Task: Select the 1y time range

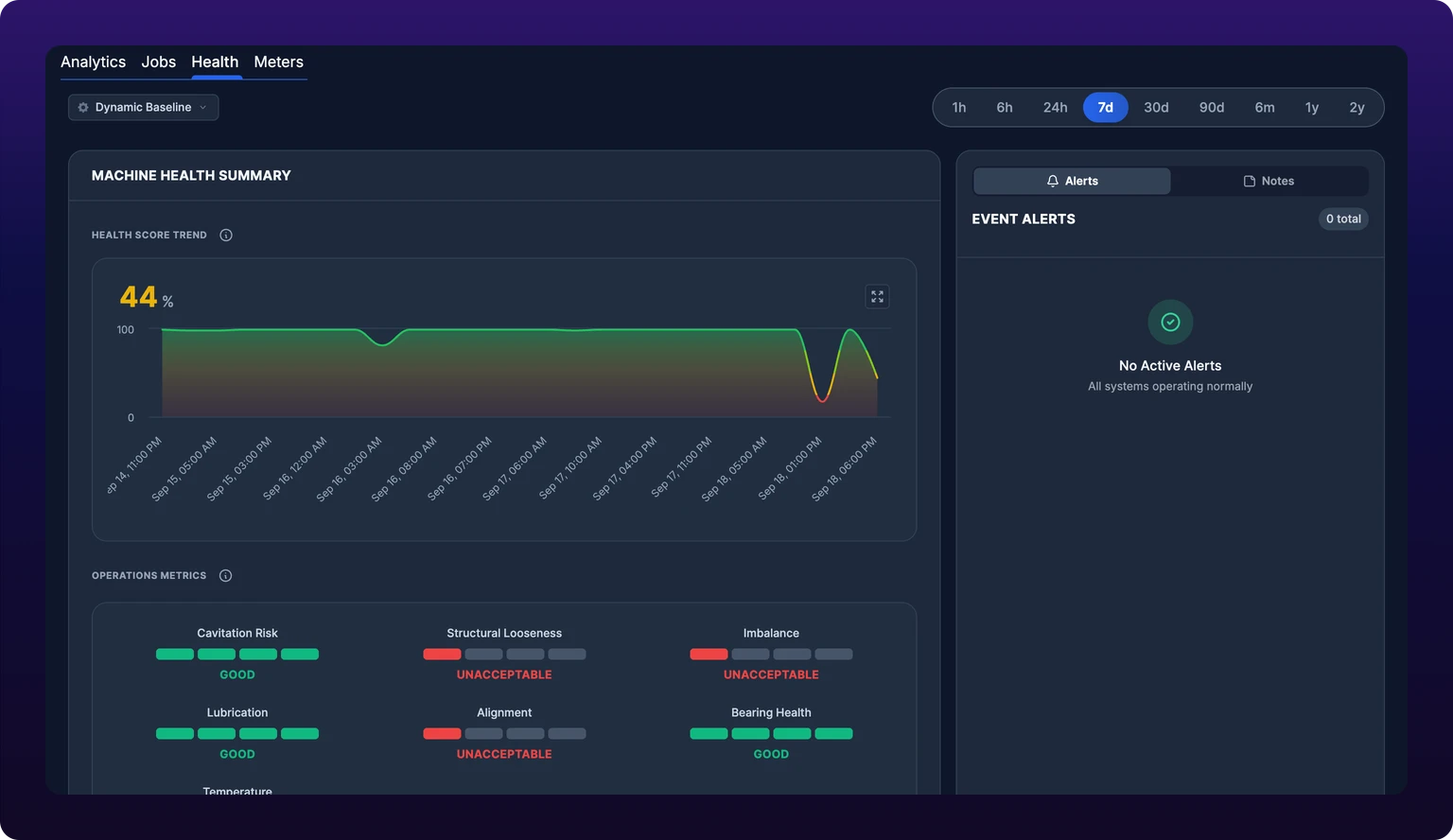Action: 1312,107
